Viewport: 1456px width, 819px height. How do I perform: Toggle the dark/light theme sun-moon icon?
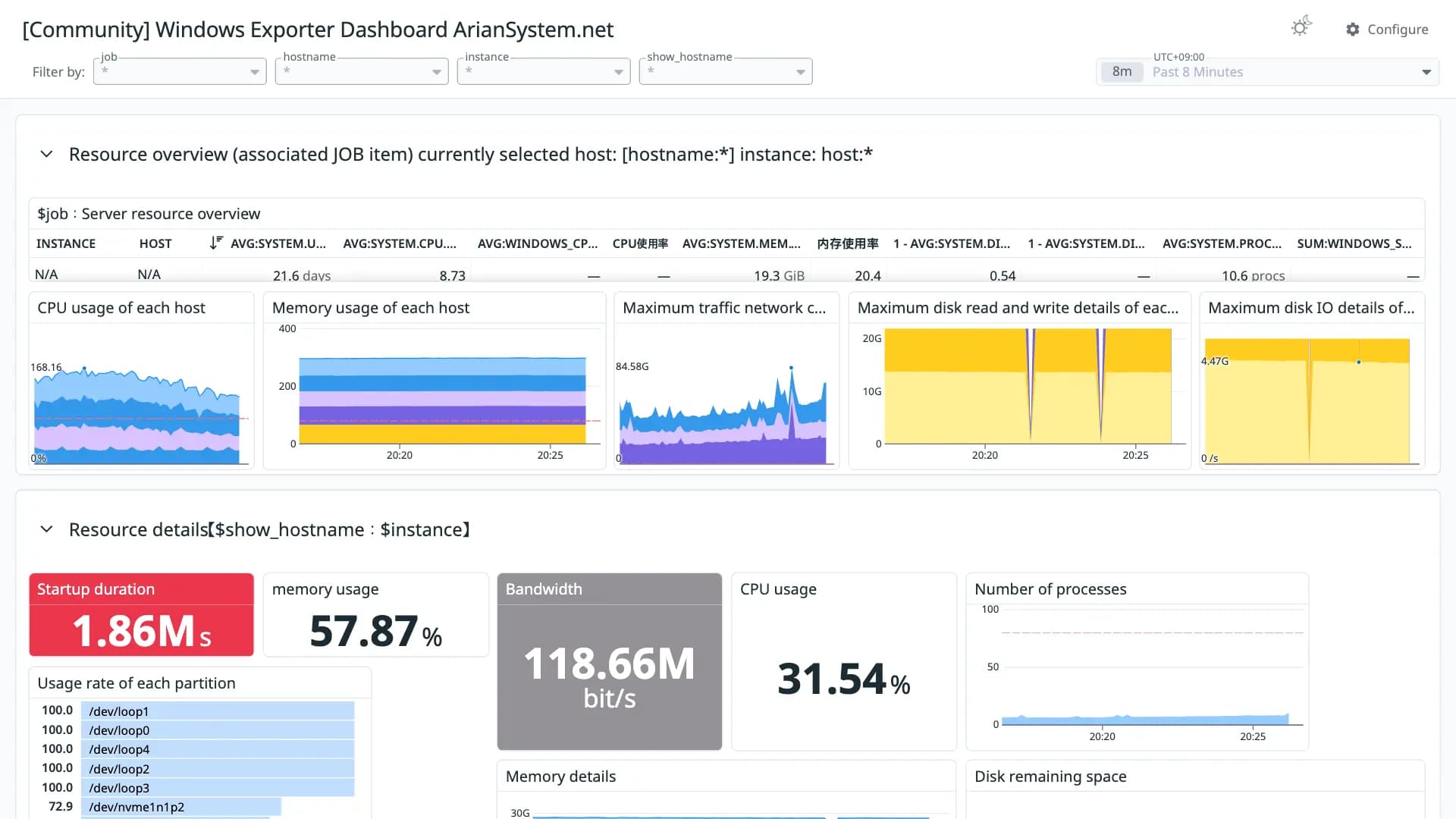coord(1301,27)
